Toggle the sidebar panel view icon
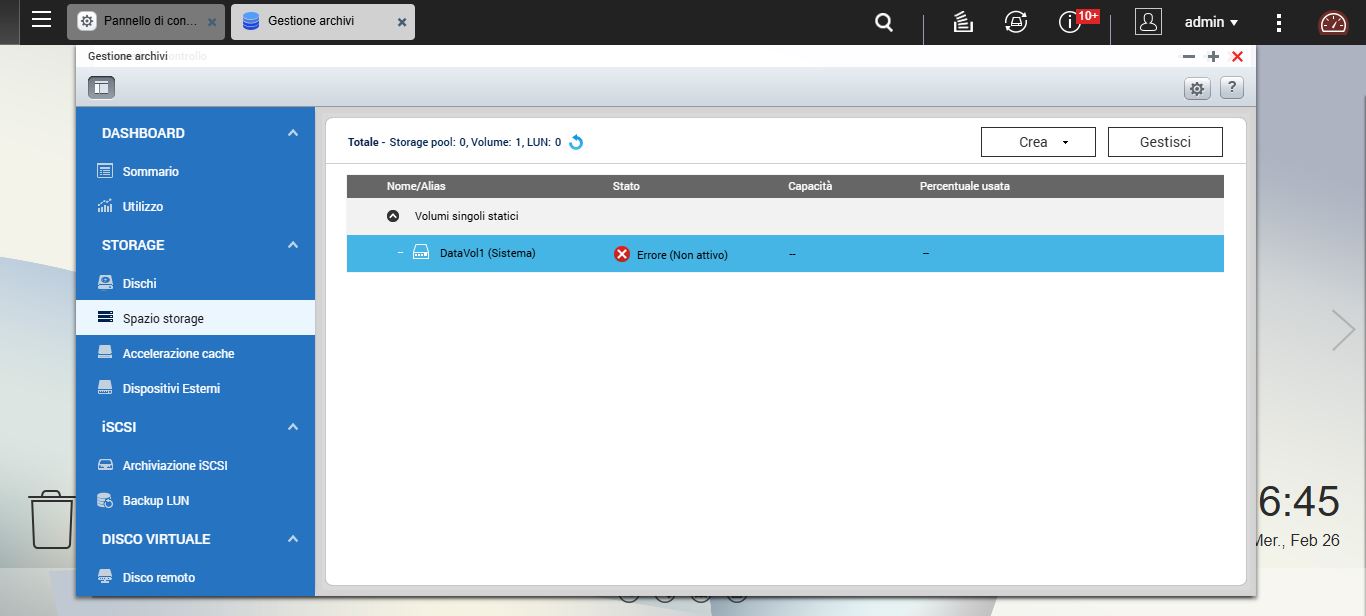Viewport: 1366px width, 616px height. [101, 88]
